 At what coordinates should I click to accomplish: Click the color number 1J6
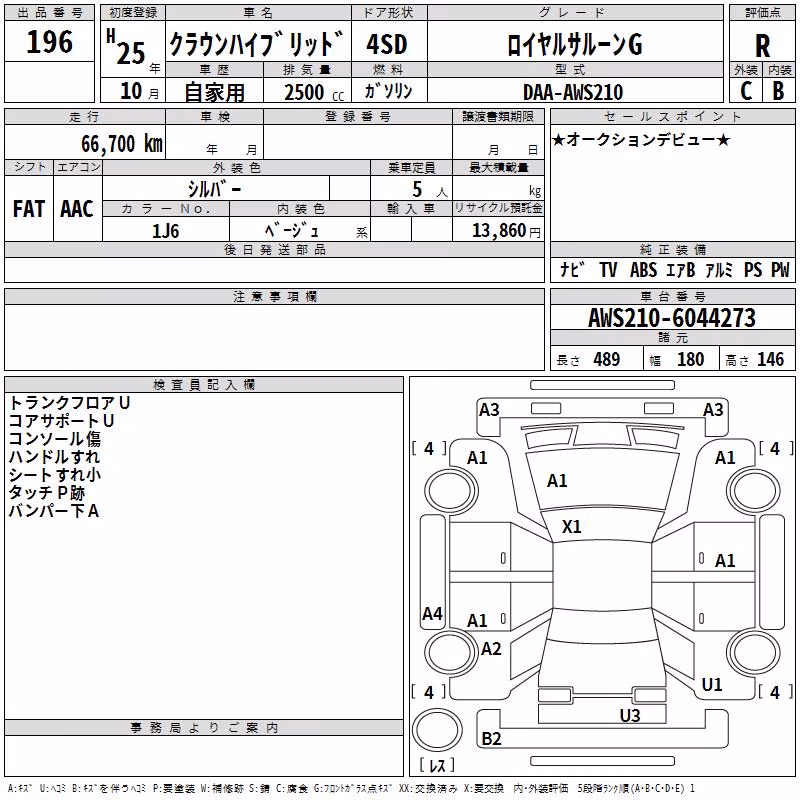[x=165, y=231]
